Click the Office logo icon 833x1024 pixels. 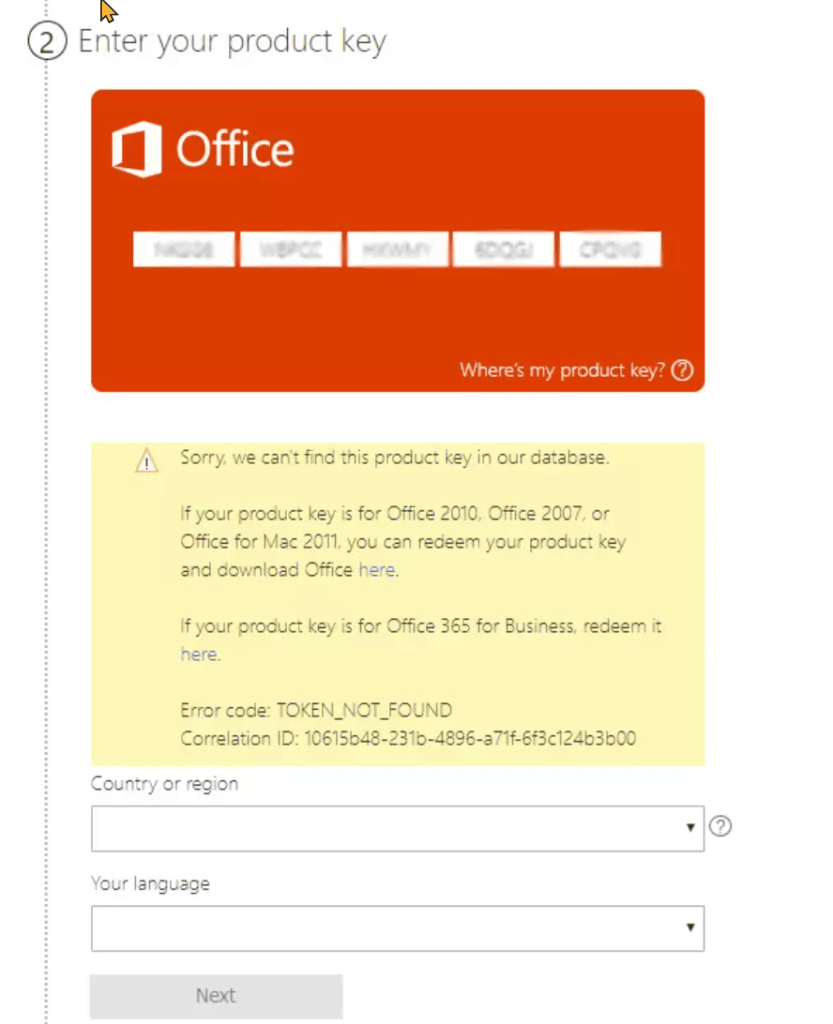pos(136,150)
